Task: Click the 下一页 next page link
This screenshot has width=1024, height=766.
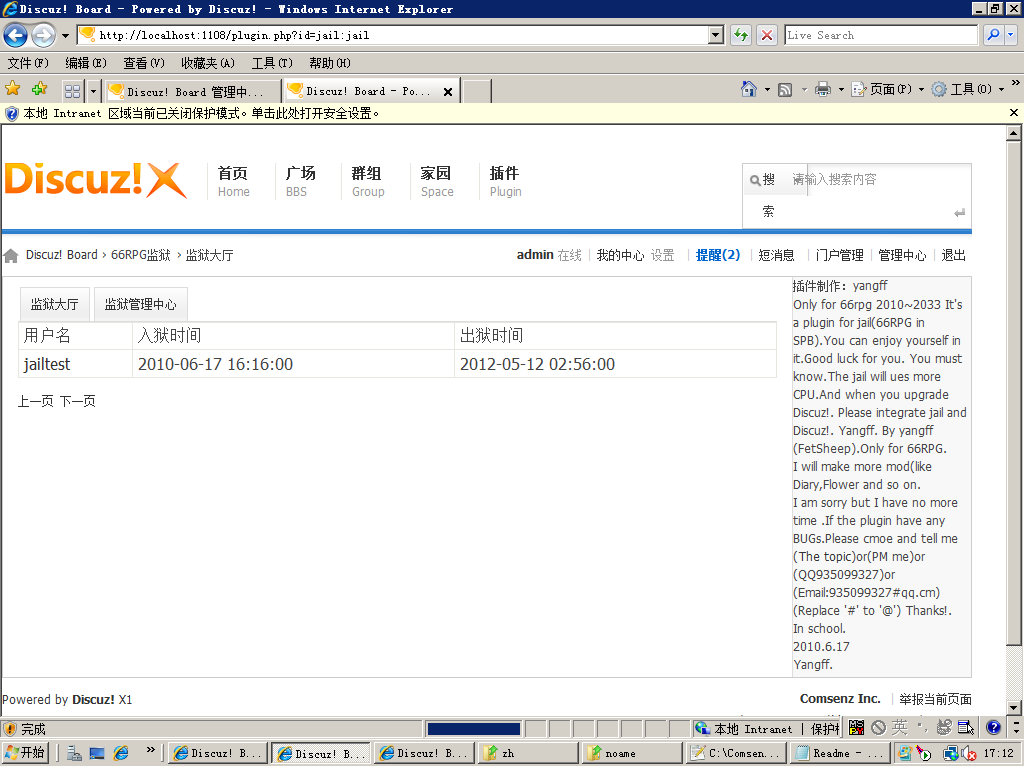Action: [x=78, y=401]
